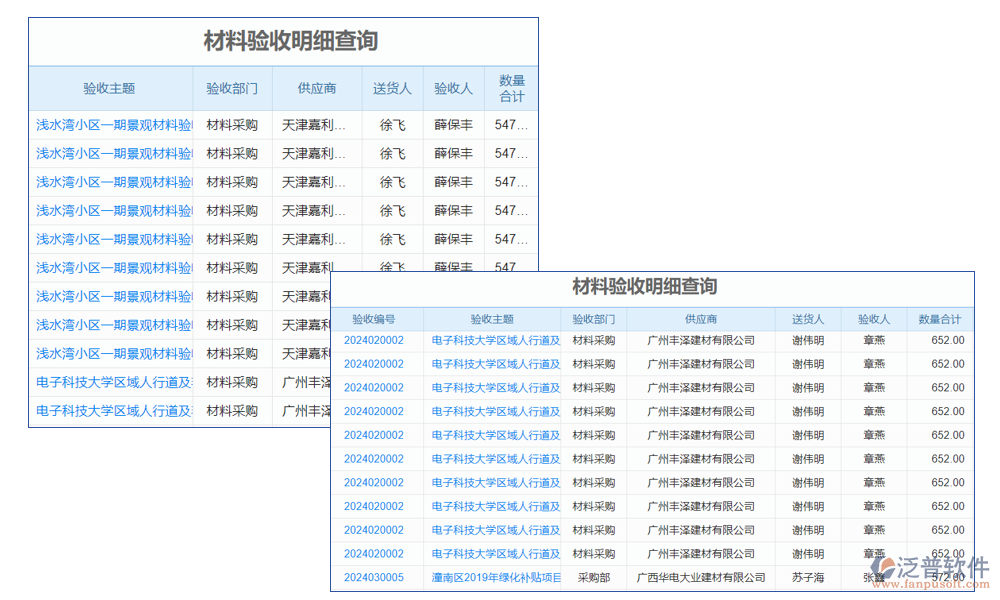Open the 电子科技大学区域人行道及 subject link

497,340
